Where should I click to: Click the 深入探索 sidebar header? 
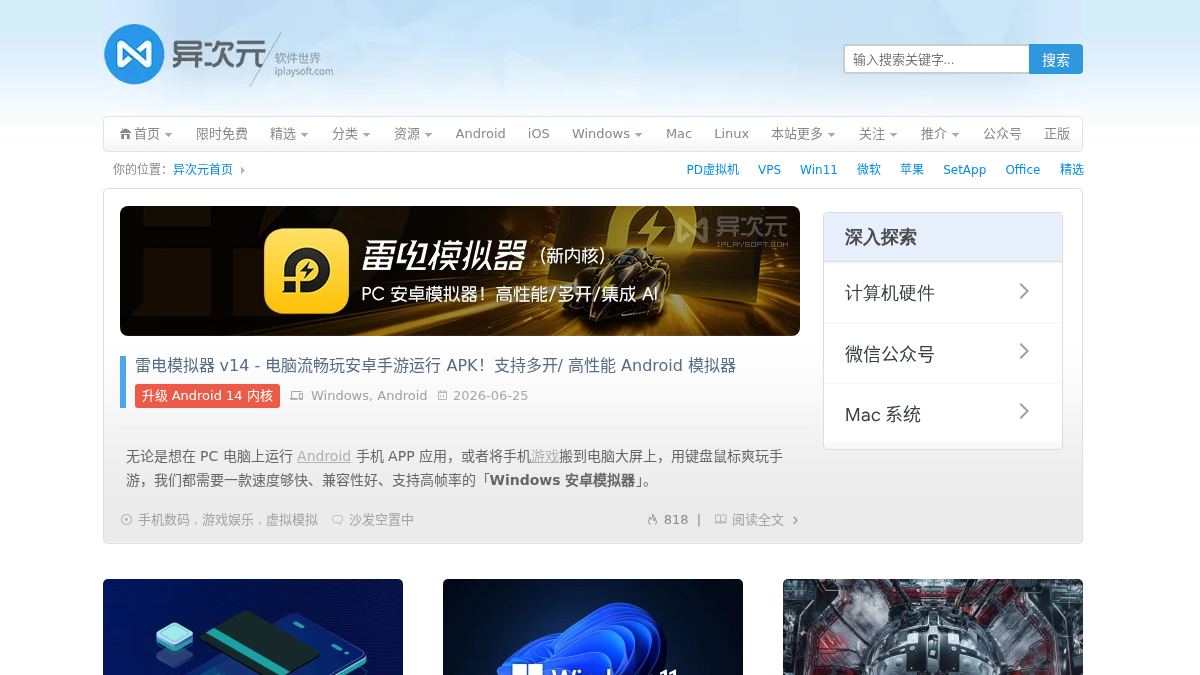(943, 237)
